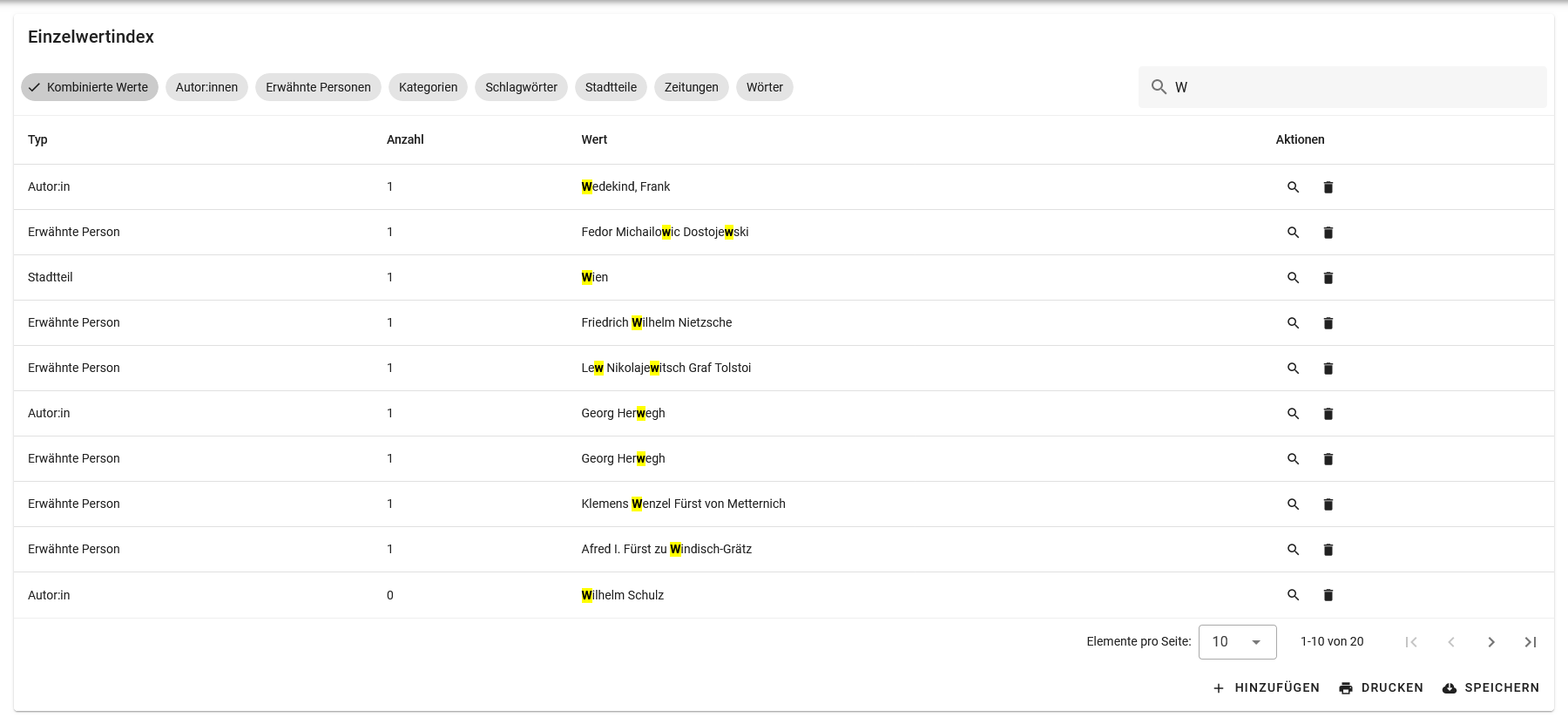Toggle the Kombinierte Werte filter chip
This screenshot has width=1568, height=724.
[90, 87]
